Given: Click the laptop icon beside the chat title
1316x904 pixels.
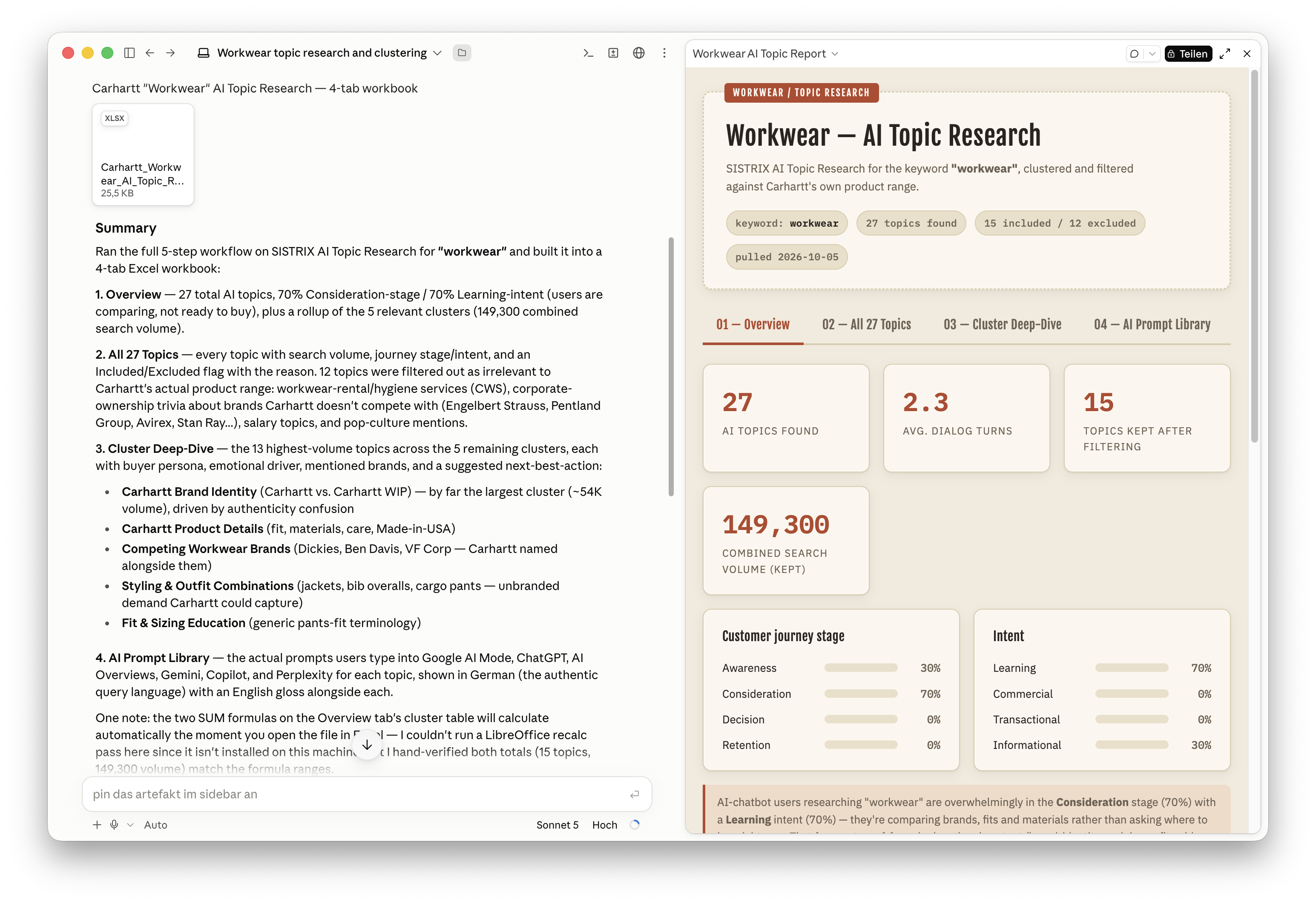Looking at the screenshot, I should (203, 53).
